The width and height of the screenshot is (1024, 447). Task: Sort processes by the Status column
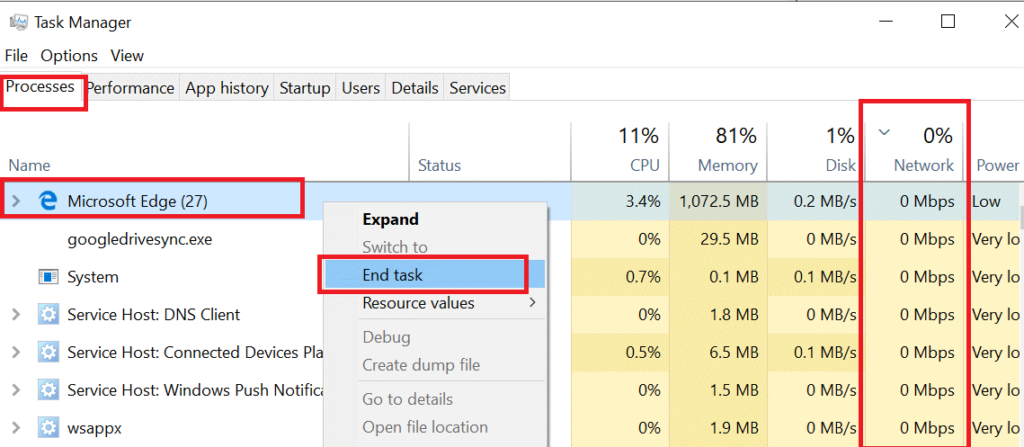coord(490,152)
